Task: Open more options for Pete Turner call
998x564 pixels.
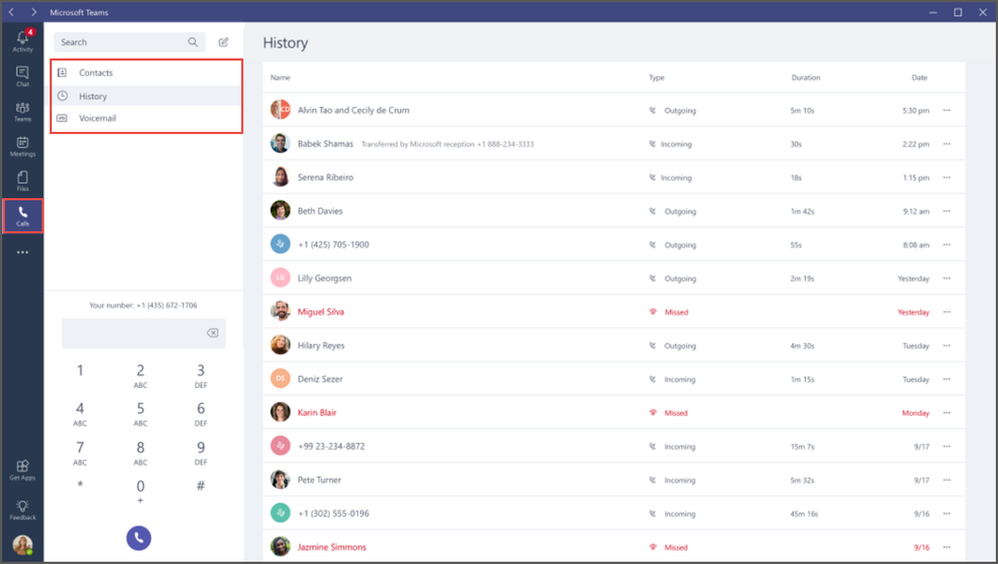Action: (946, 480)
